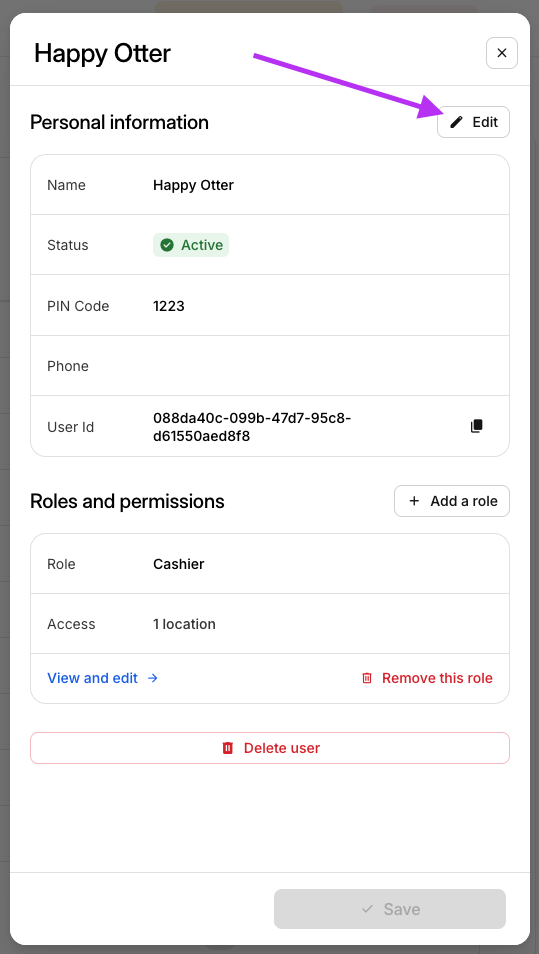
Task: Click the trash icon in Delete user
Action: click(x=228, y=748)
